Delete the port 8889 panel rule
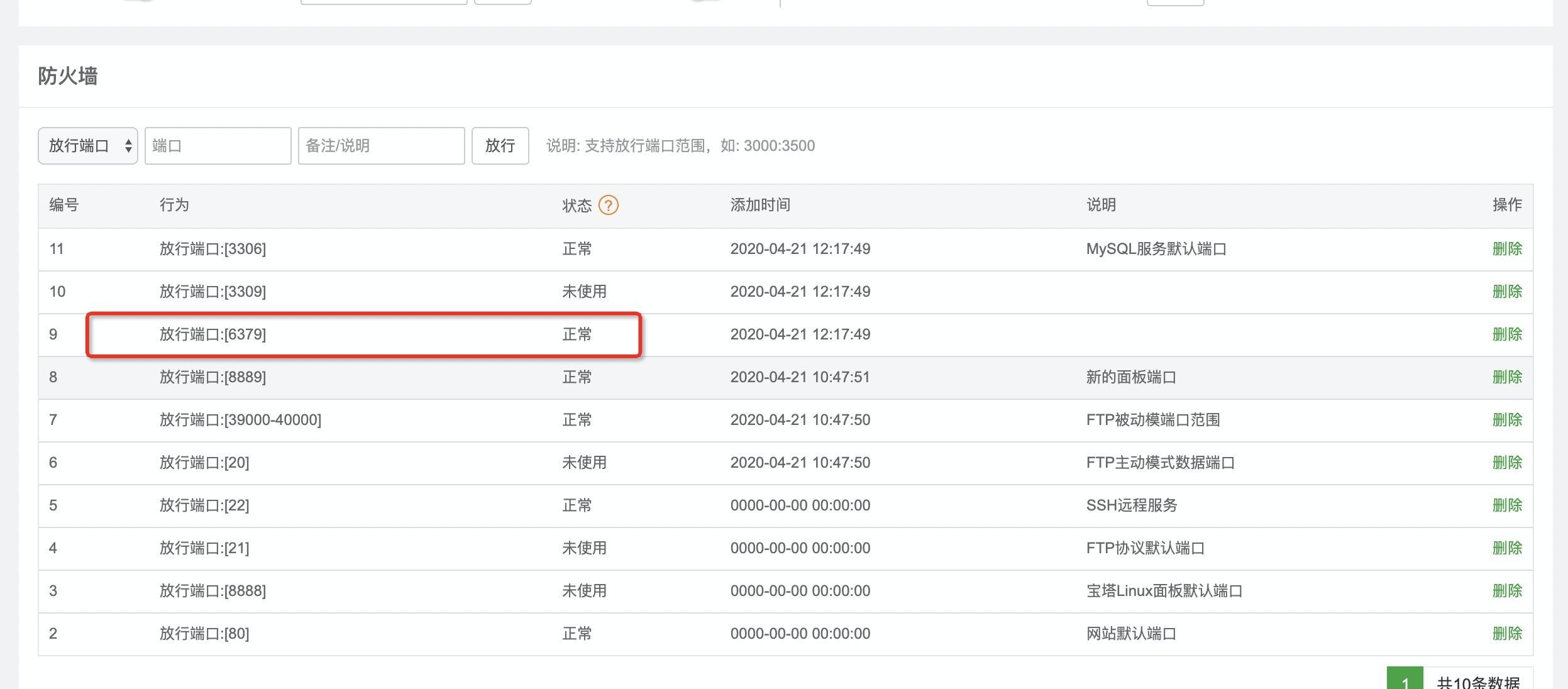 (x=1507, y=377)
